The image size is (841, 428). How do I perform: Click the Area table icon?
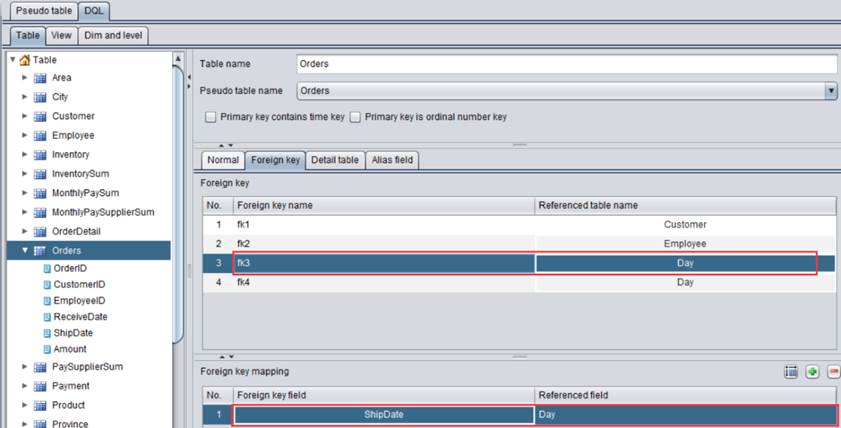[40, 78]
